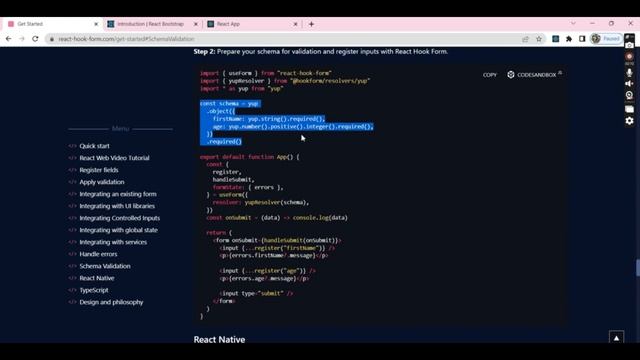Share this page via address bar icon

[525, 39]
